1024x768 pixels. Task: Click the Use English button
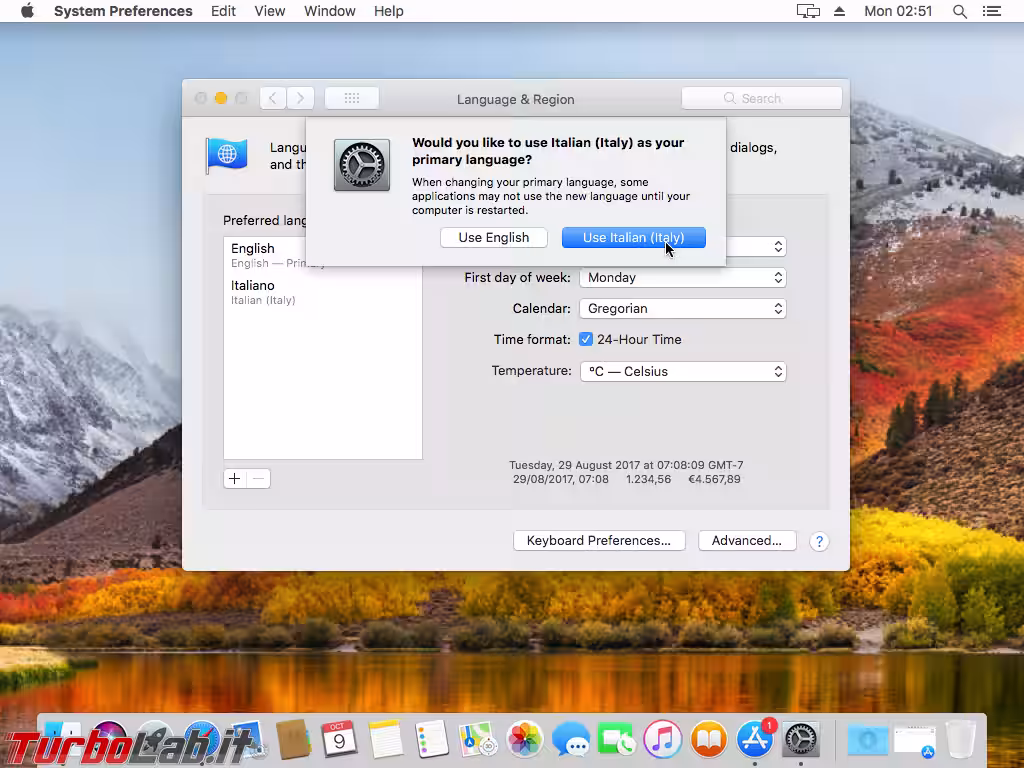point(493,237)
